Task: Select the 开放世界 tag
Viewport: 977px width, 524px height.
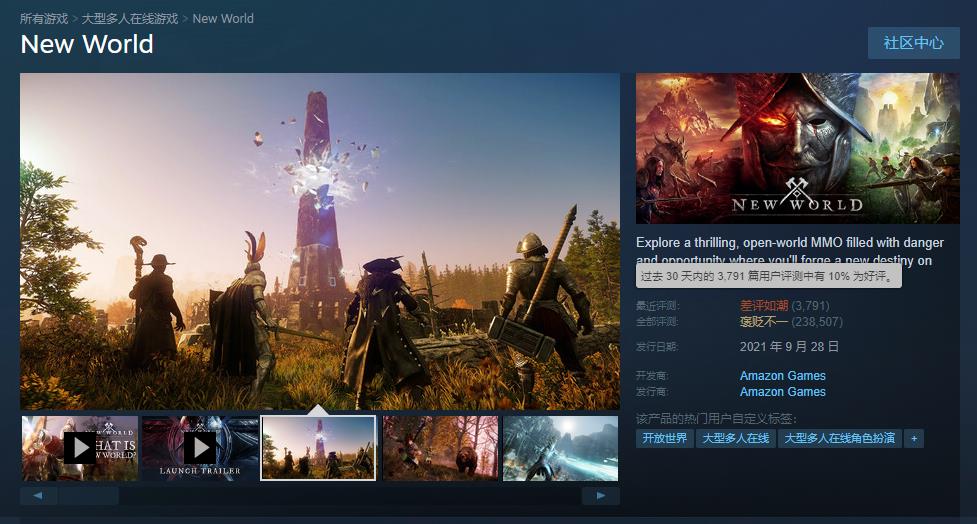Action: click(x=665, y=438)
